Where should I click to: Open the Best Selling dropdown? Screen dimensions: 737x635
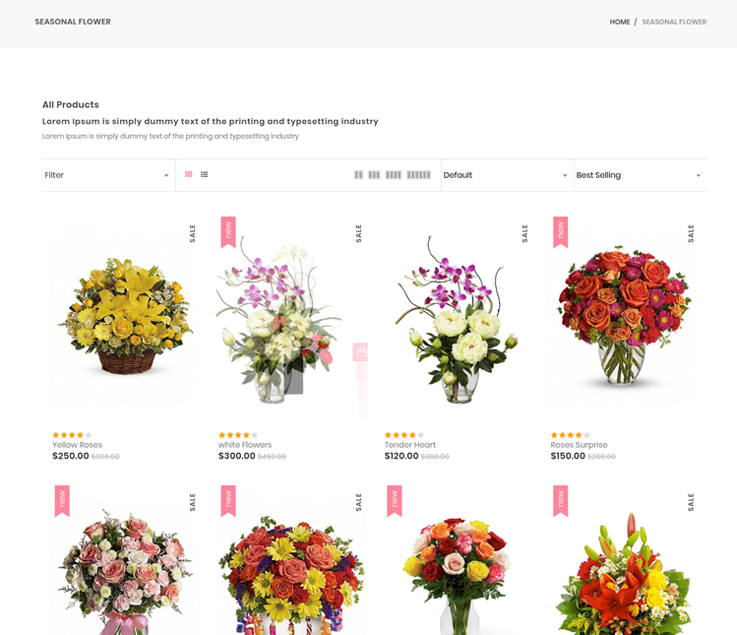tap(639, 175)
